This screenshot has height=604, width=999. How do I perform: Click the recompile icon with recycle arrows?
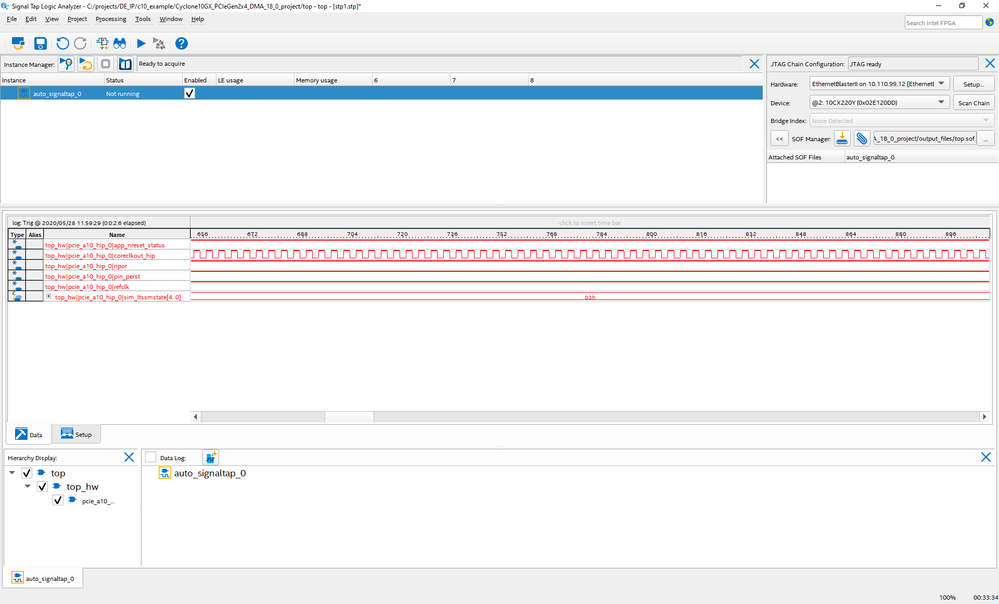pos(159,43)
